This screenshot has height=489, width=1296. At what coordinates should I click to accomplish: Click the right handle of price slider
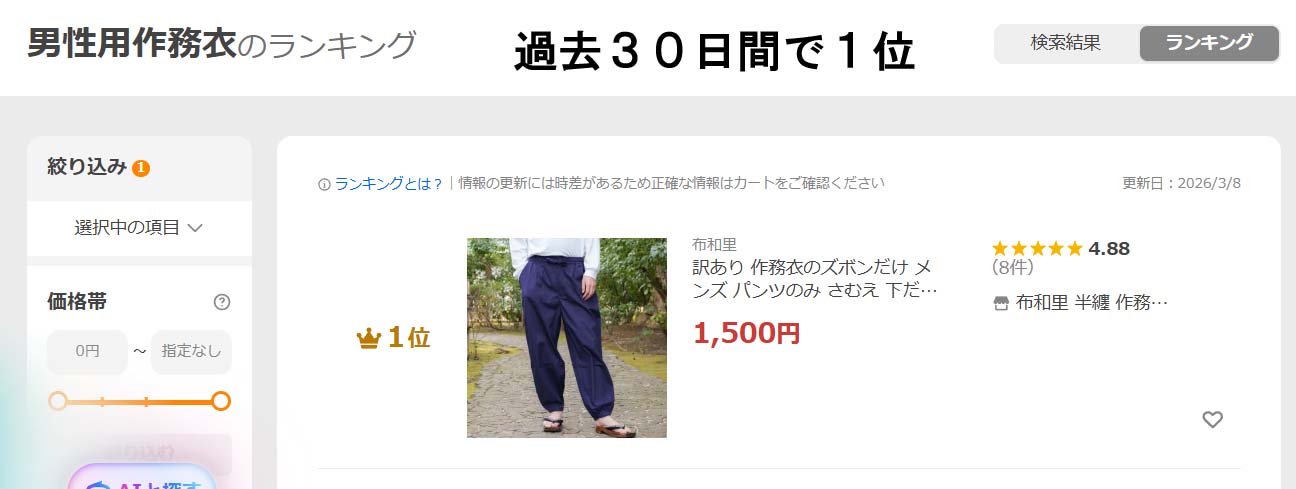pyautogui.click(x=221, y=401)
